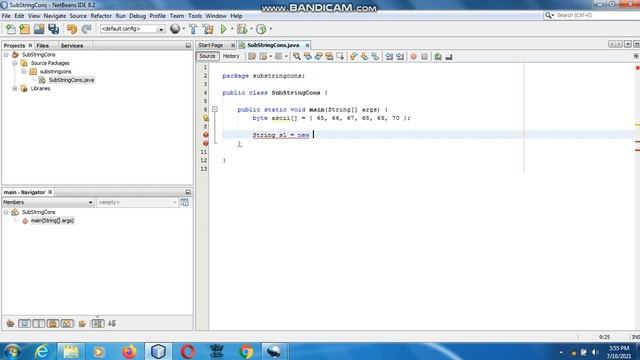Toggle Show Non-Public Members navigator filter
Image resolution: width=640 pixels, height=360 pixels.
pos(53,324)
